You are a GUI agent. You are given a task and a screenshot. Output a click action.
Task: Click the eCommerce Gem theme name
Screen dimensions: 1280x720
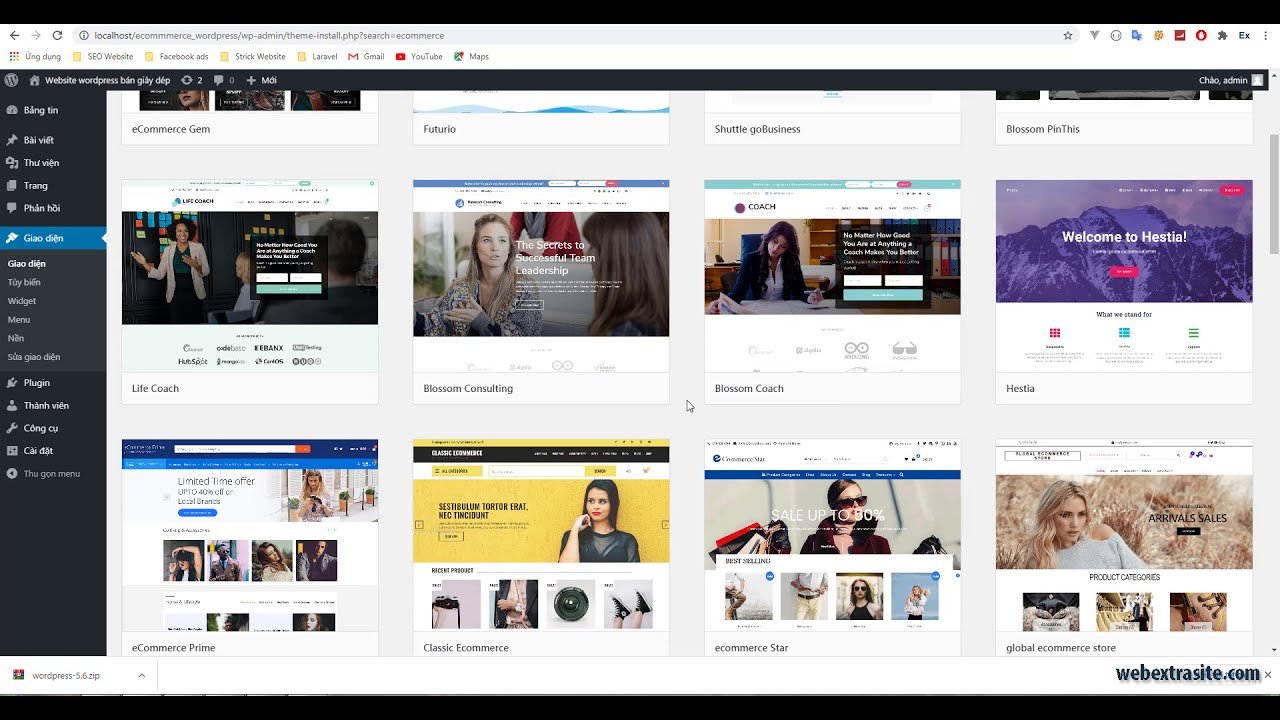tap(171, 129)
